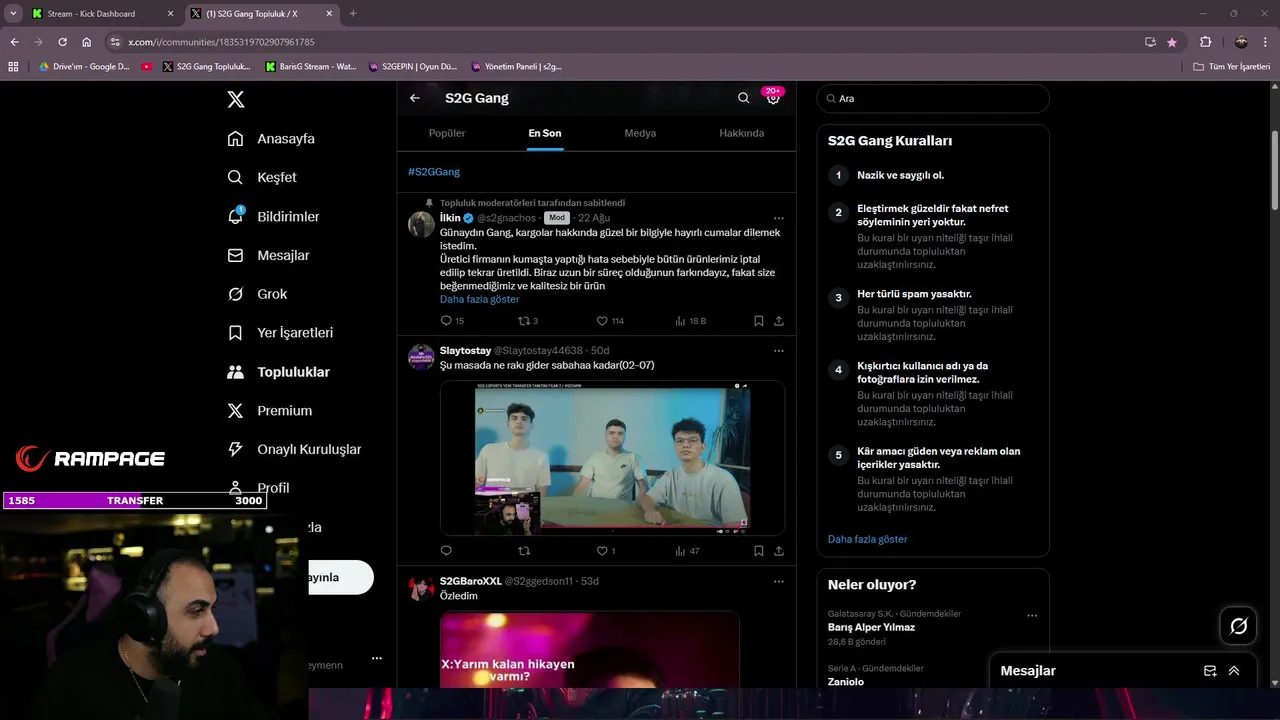This screenshot has width=1280, height=720.
Task: Open community members icon with 20+ badge
Action: click(x=773, y=97)
